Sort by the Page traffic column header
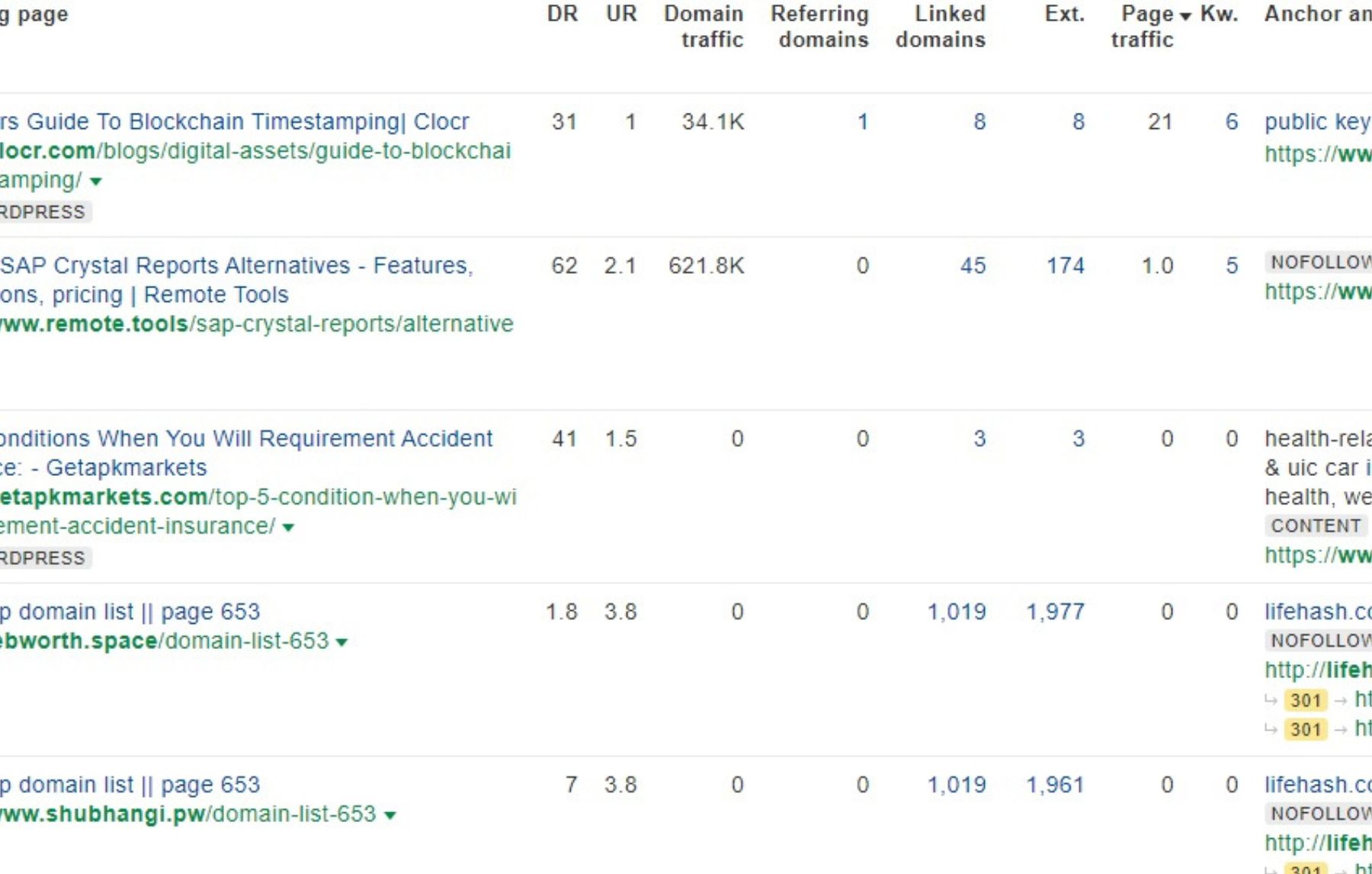The image size is (1372, 874). (x=1149, y=27)
